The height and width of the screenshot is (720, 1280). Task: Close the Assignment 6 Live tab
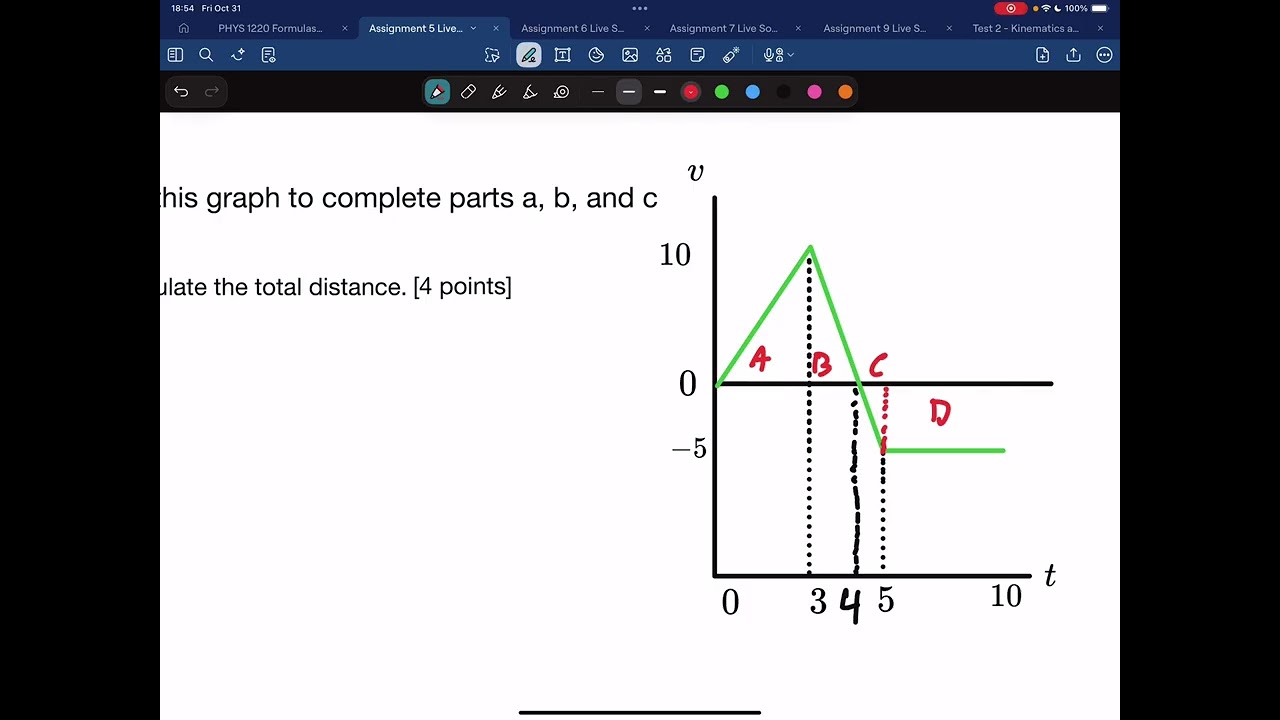tap(647, 28)
